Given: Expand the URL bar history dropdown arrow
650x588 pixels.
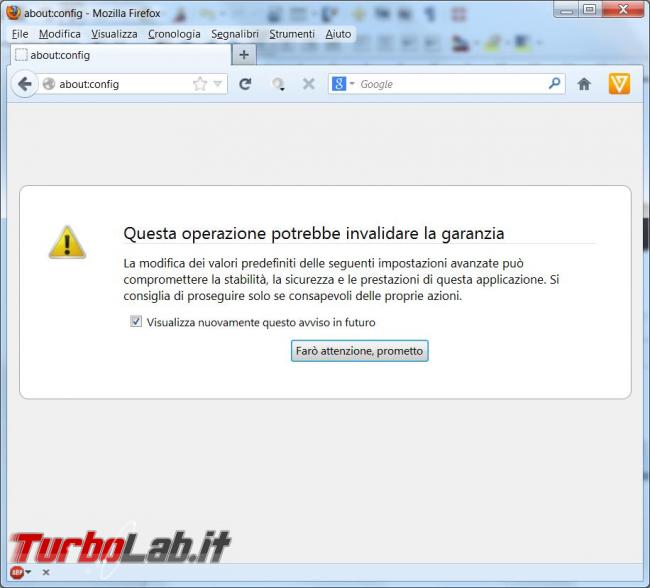Looking at the screenshot, I should (219, 84).
